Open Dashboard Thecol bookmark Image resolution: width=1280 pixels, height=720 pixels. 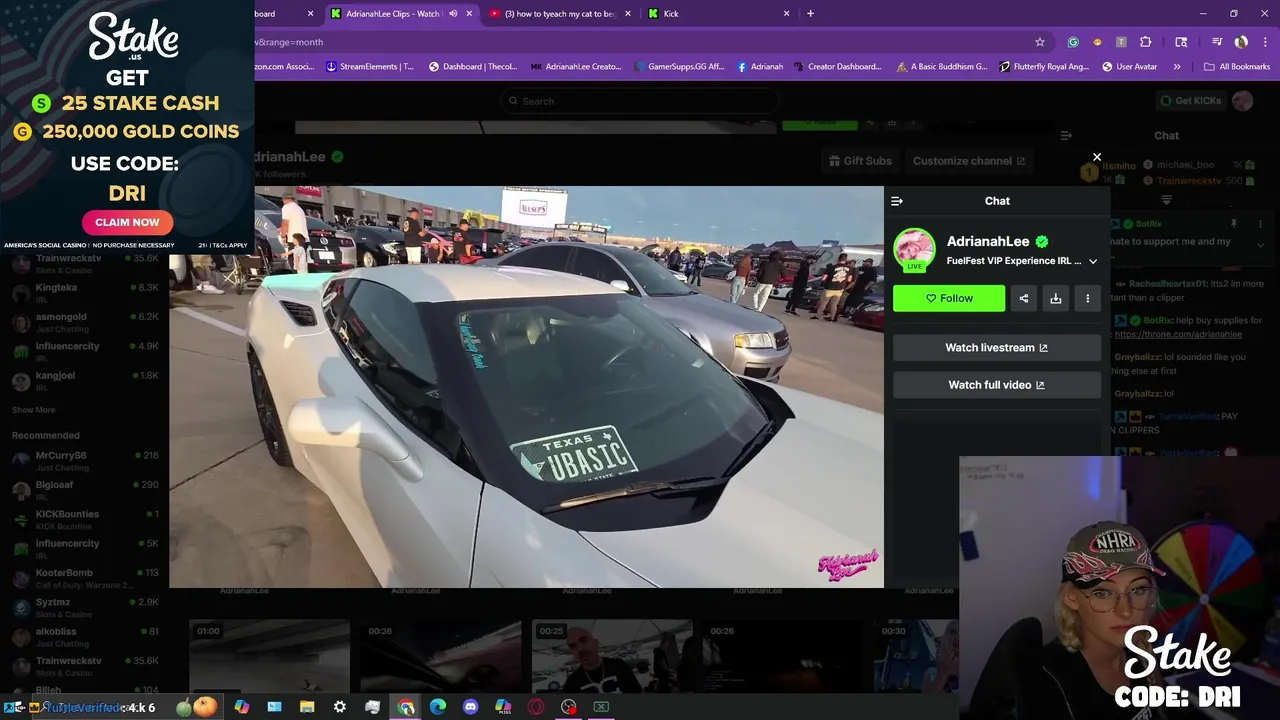tap(473, 67)
